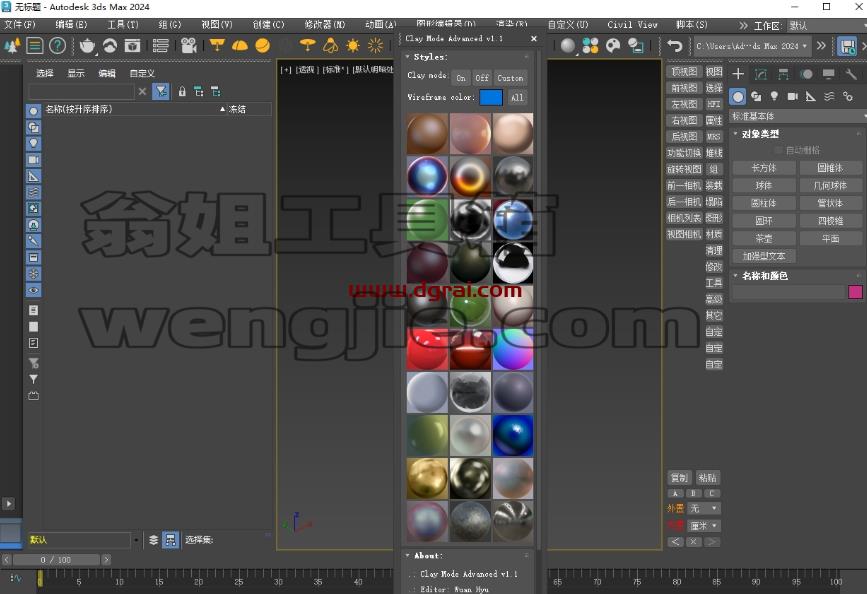
Task: Click the 茶壶 teapot button
Action: coord(764,239)
